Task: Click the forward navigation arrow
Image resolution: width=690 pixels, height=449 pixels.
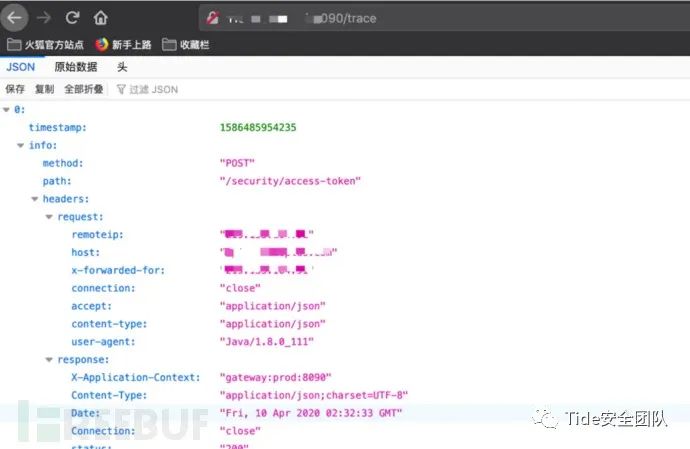Action: 44,18
